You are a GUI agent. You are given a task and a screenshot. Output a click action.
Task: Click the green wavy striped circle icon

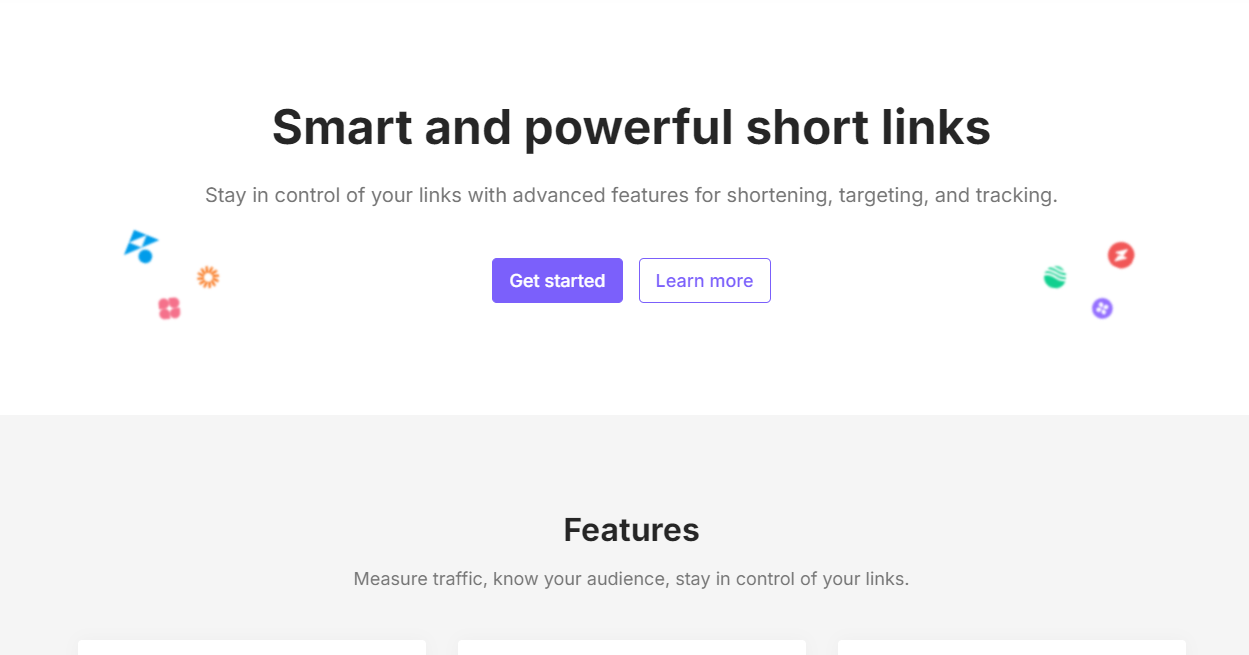pyautogui.click(x=1055, y=277)
